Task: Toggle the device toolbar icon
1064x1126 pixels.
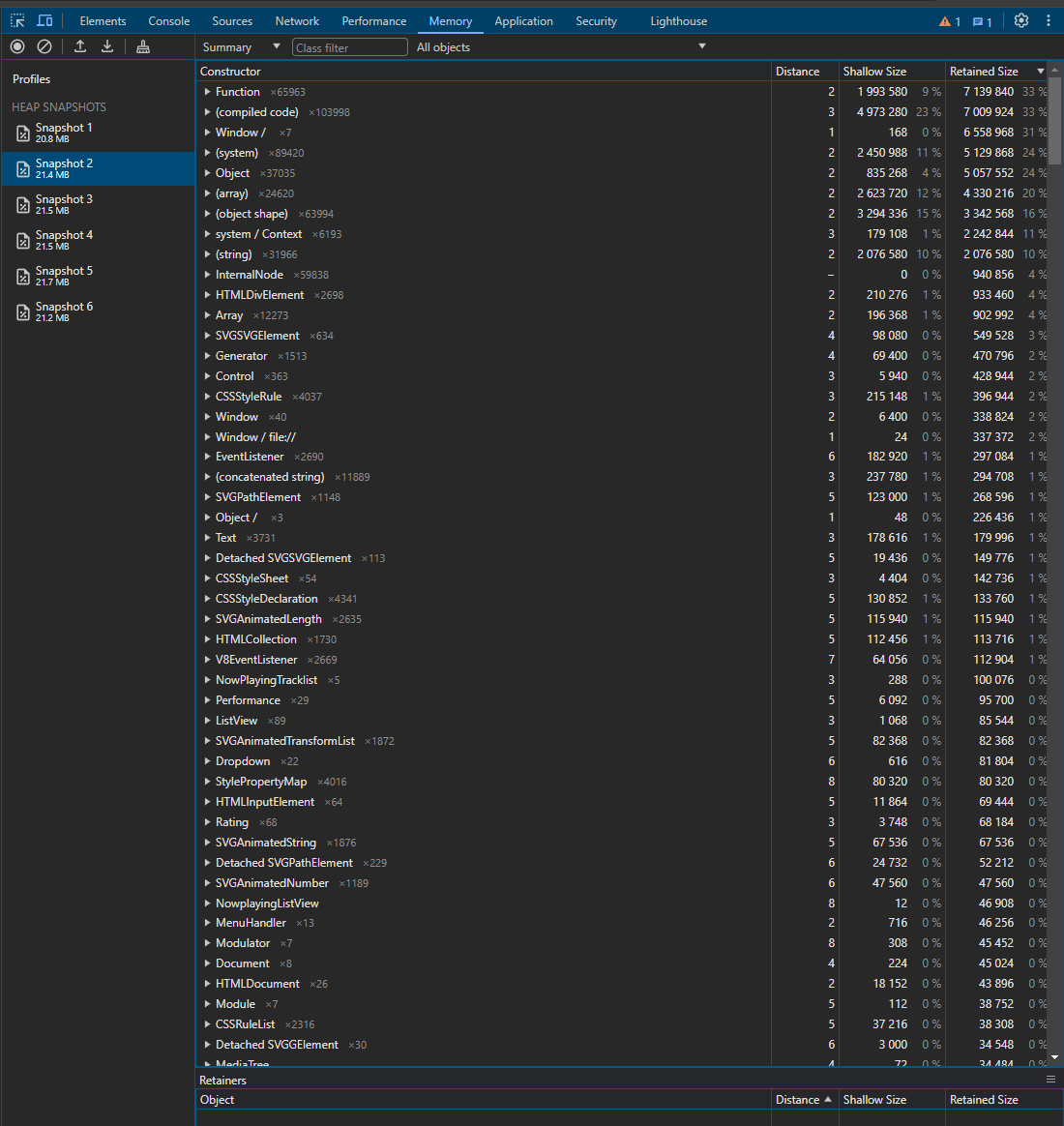Action: [x=44, y=20]
